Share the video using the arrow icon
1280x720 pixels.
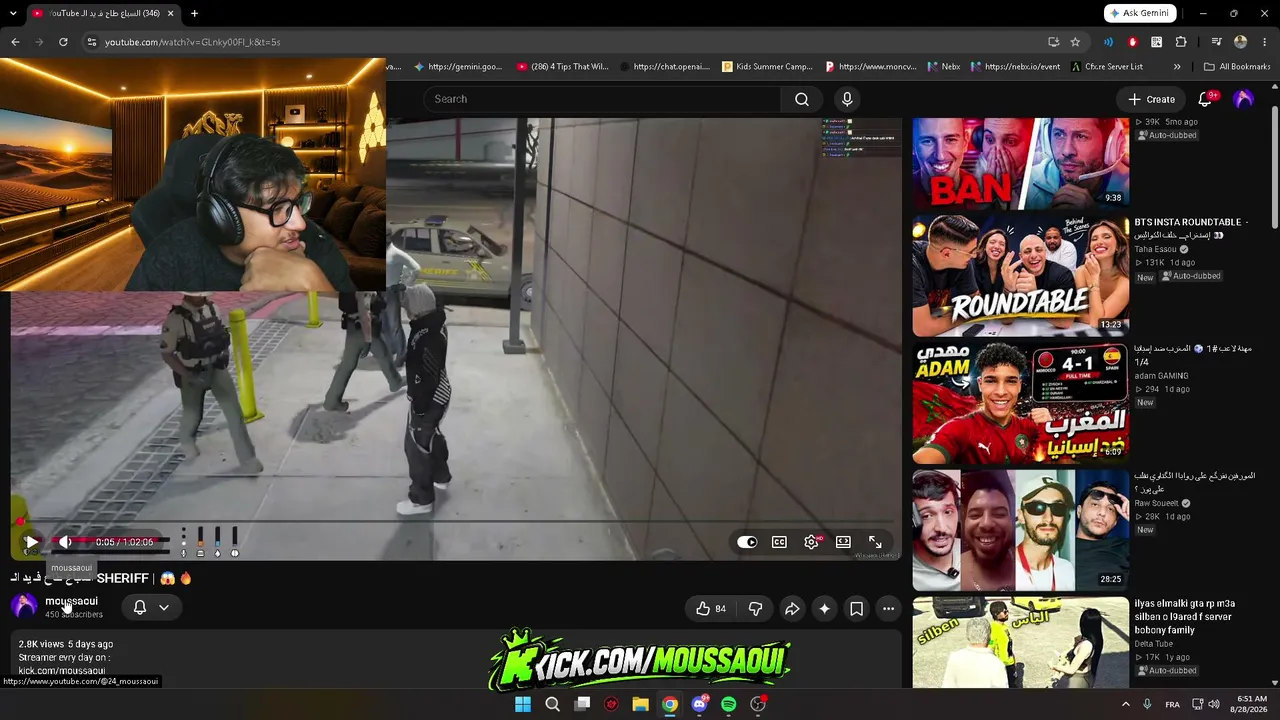[x=792, y=608]
